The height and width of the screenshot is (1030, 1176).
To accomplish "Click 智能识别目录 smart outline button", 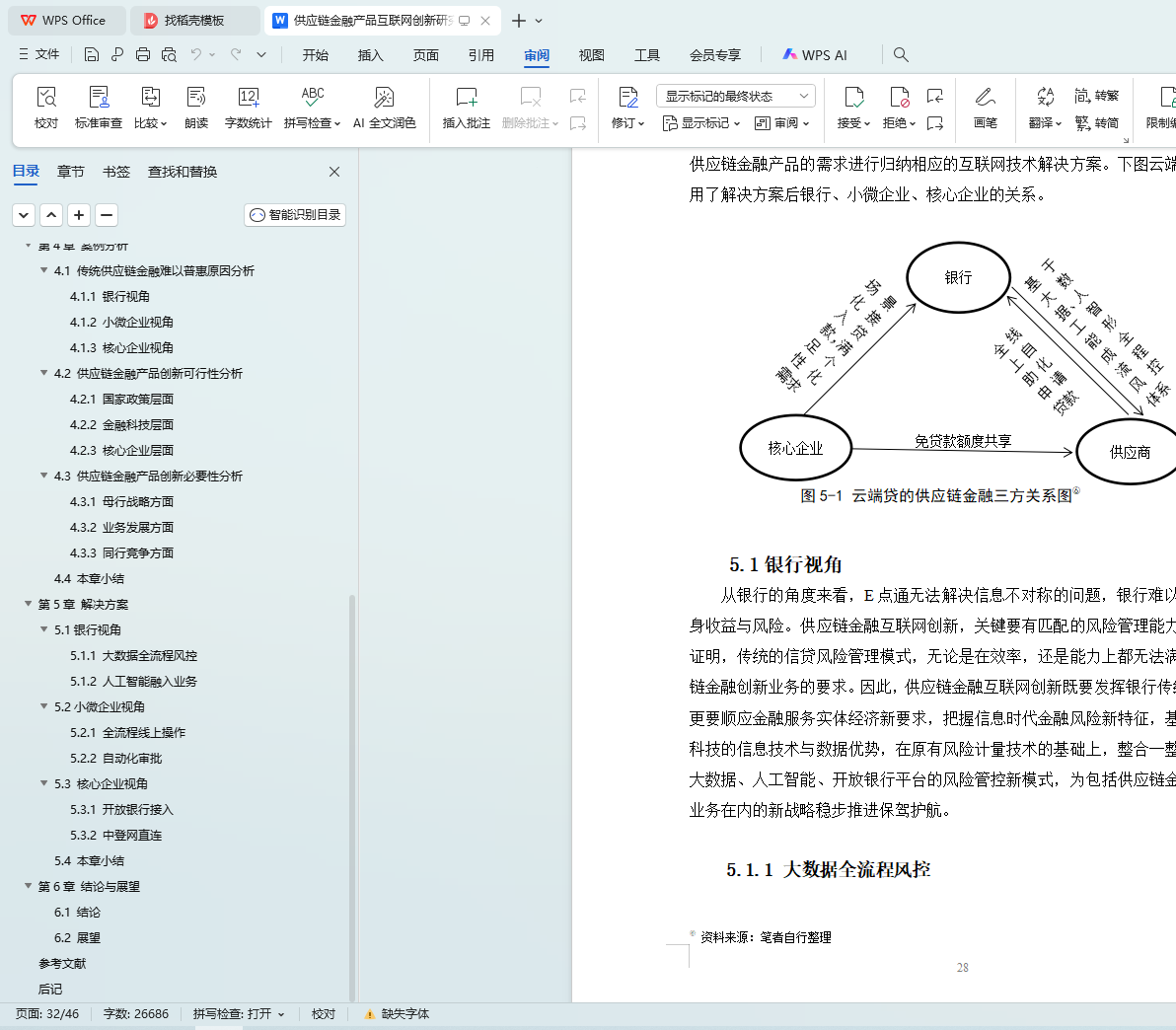I will click(x=295, y=215).
